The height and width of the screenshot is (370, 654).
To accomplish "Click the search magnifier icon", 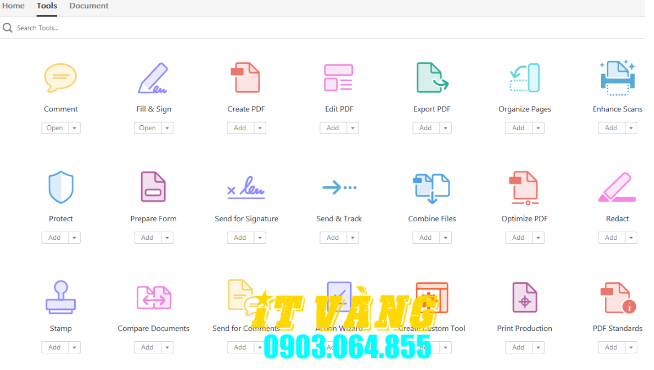I will pos(8,28).
